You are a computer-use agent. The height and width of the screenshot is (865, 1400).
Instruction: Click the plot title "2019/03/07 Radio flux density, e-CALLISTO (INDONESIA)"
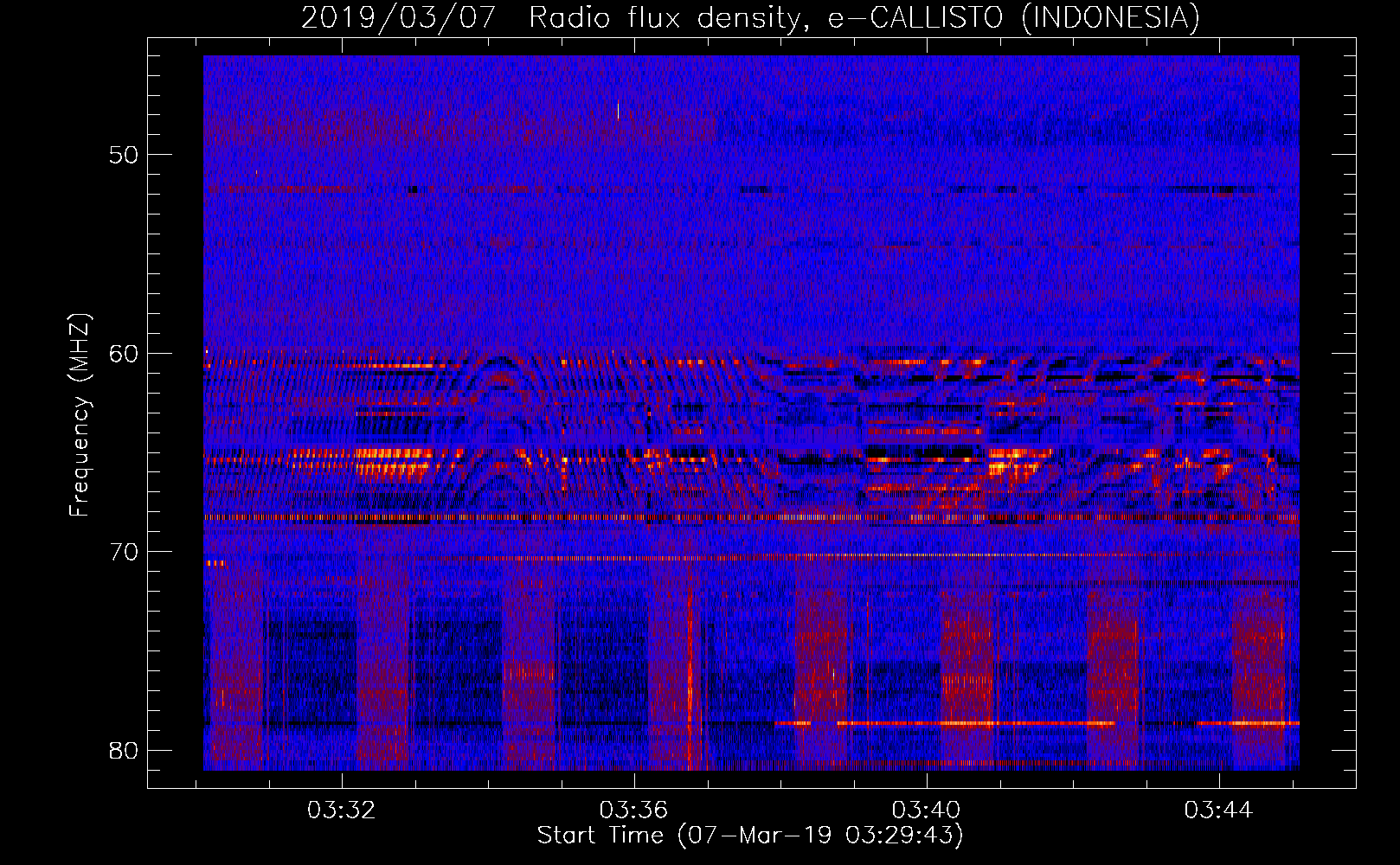pyautogui.click(x=750, y=18)
